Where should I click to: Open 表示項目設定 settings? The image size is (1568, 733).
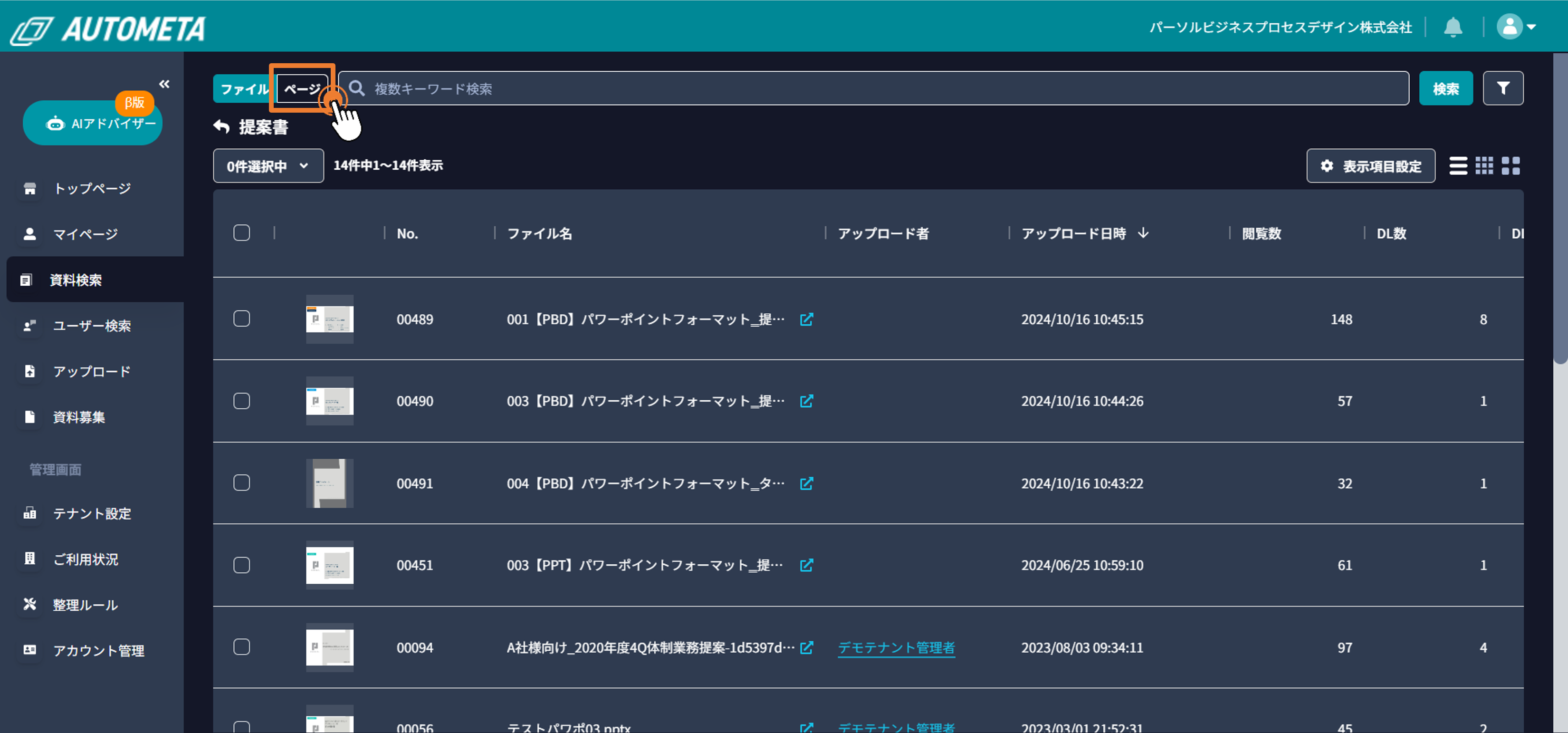pyautogui.click(x=1370, y=166)
